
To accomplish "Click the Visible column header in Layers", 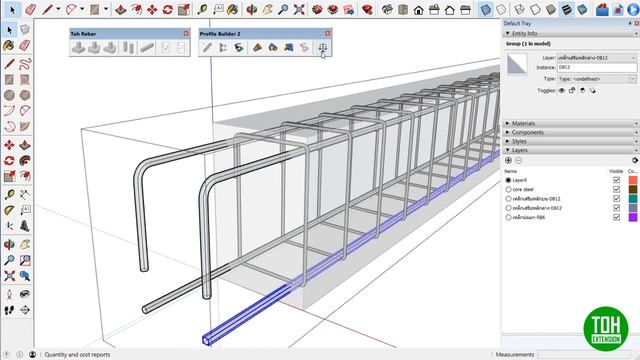I will tap(616, 171).
